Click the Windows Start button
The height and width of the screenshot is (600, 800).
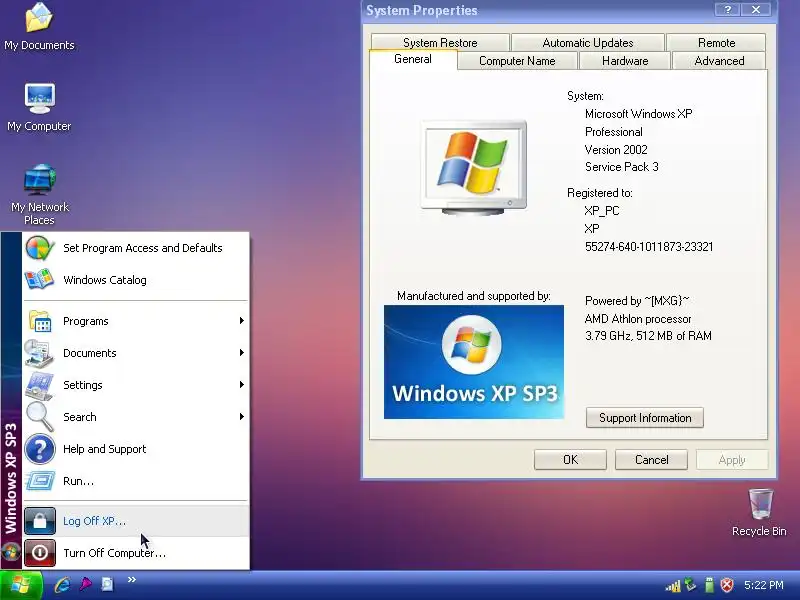pyautogui.click(x=20, y=585)
